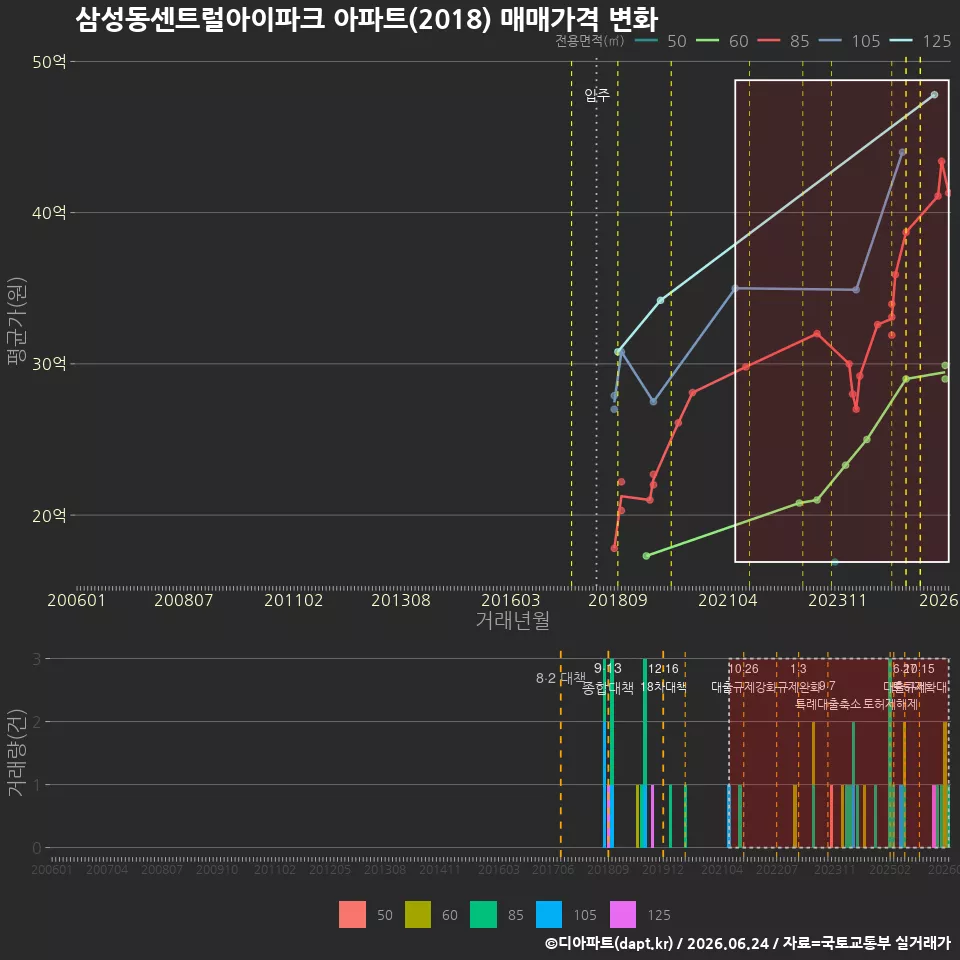Select the 105 line entry in top legend
Screen dimensions: 960x960
(850, 41)
